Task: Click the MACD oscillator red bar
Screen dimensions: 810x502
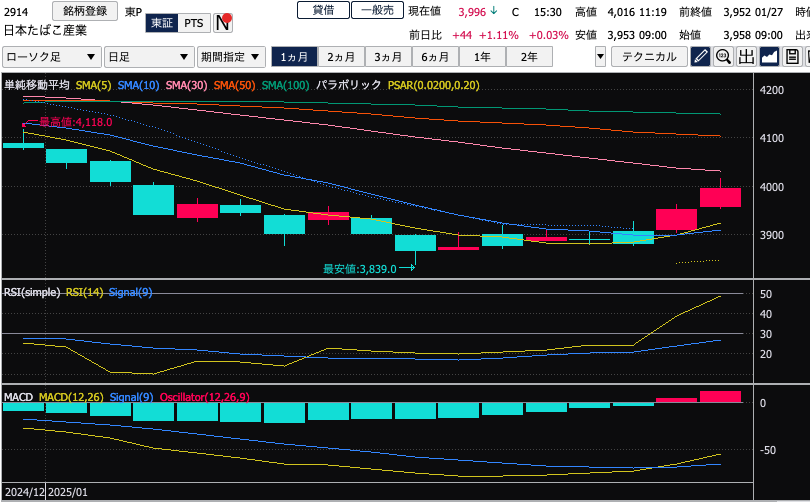Action: (x=720, y=396)
